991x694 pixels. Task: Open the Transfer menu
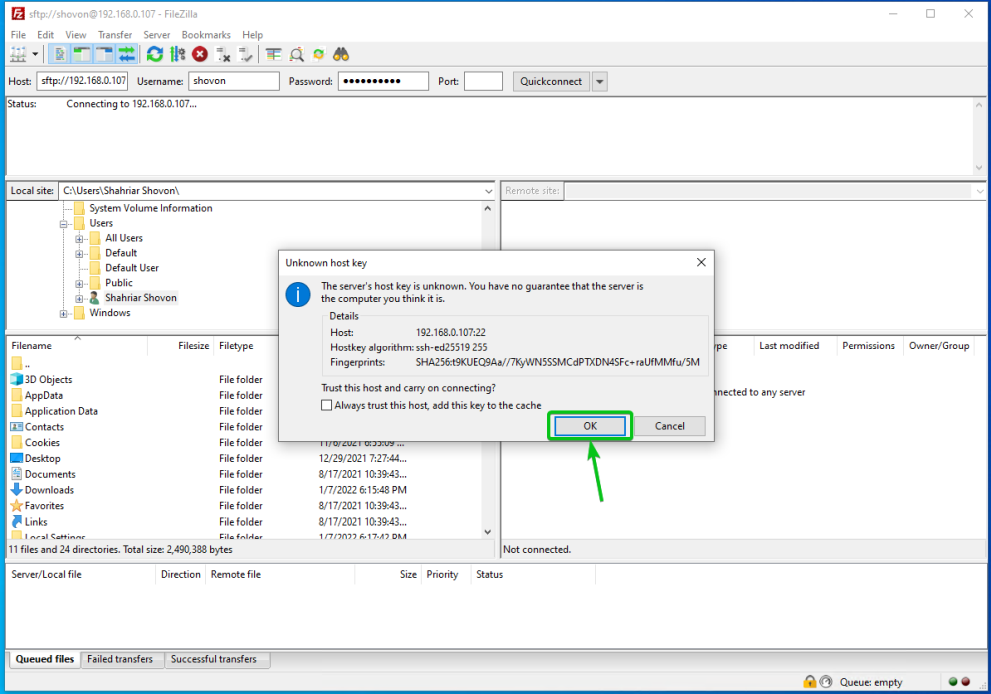click(114, 35)
